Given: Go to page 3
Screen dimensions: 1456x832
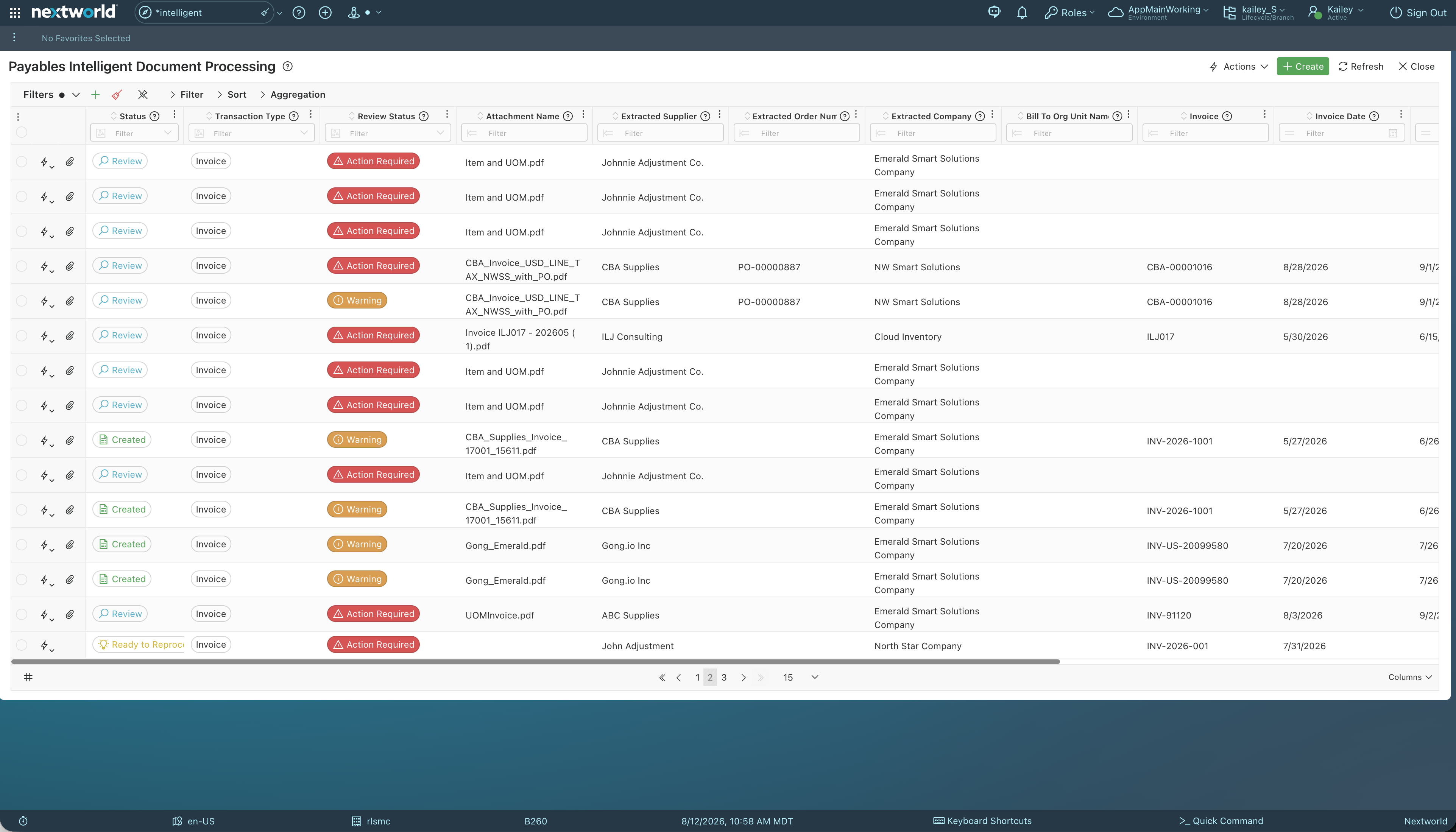Looking at the screenshot, I should 724,678.
